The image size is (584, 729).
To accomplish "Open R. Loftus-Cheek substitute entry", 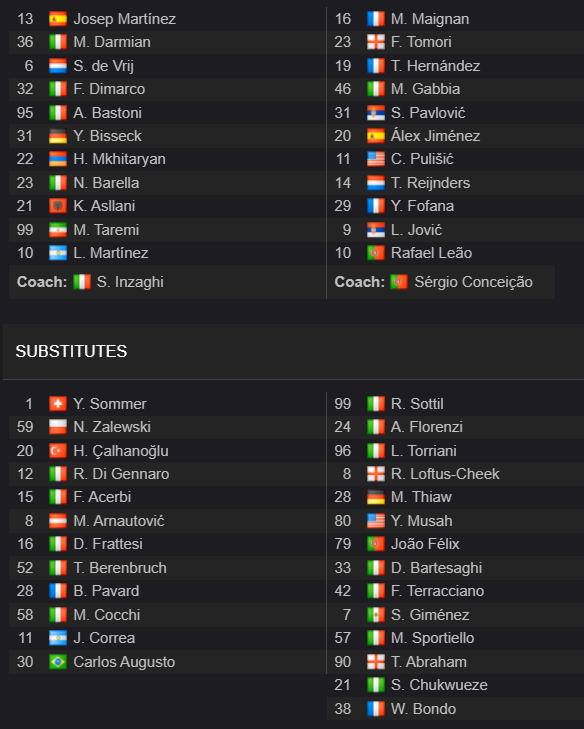I will coord(445,474).
